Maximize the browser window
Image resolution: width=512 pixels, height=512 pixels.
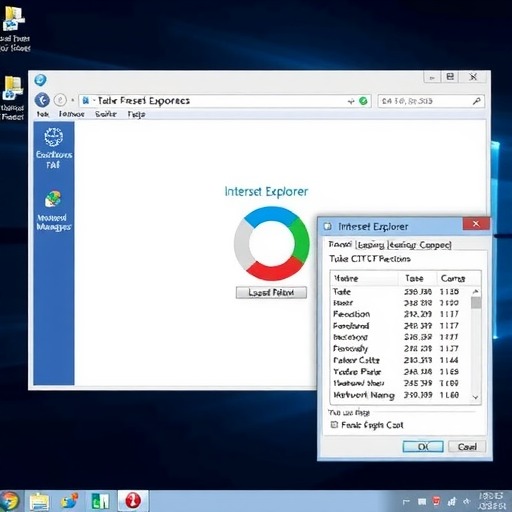point(450,77)
